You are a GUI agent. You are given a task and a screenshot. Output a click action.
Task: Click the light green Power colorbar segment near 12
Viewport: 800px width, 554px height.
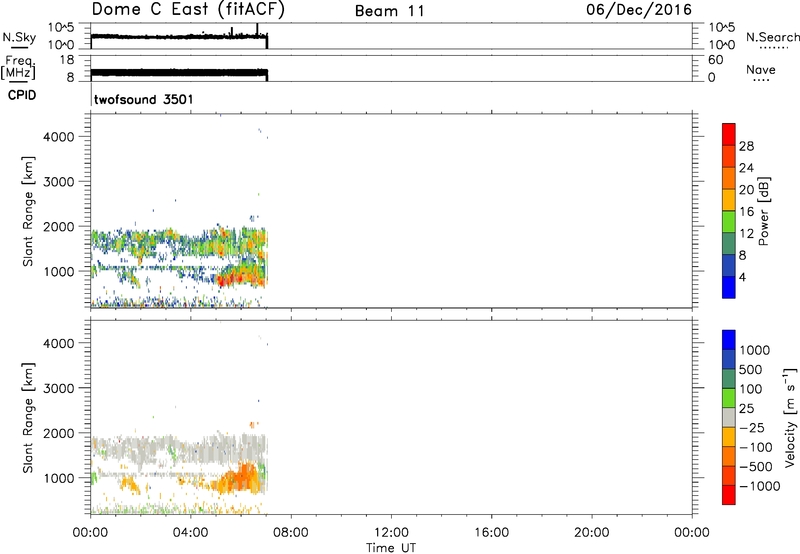(x=729, y=222)
